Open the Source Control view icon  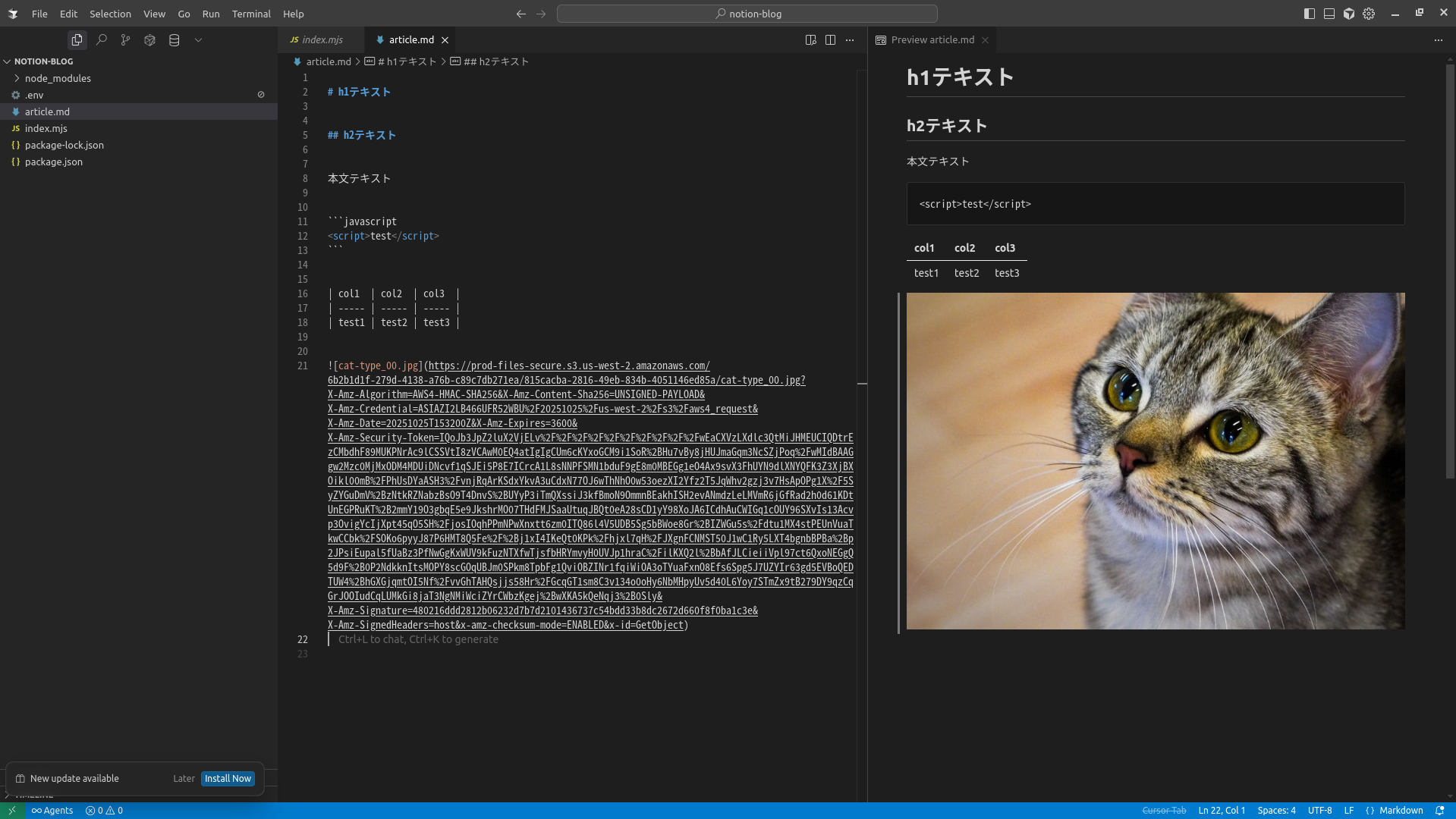click(x=125, y=40)
